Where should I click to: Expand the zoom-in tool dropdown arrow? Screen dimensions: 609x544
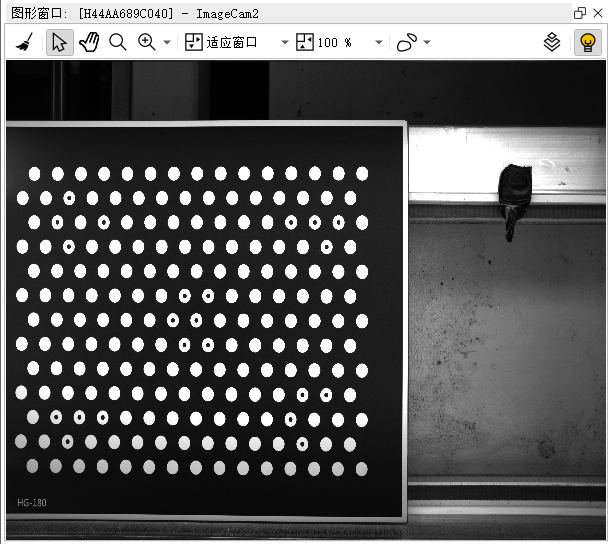coord(167,43)
